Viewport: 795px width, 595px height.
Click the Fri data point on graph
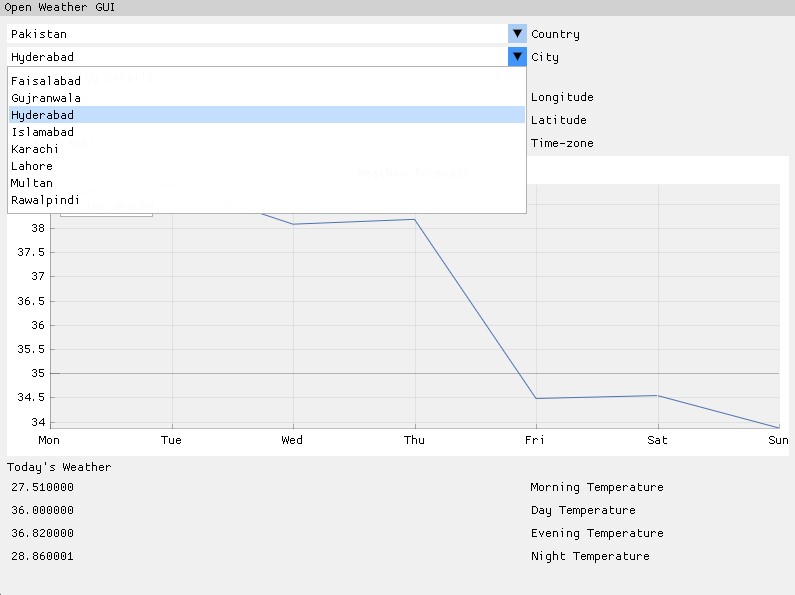point(536,398)
